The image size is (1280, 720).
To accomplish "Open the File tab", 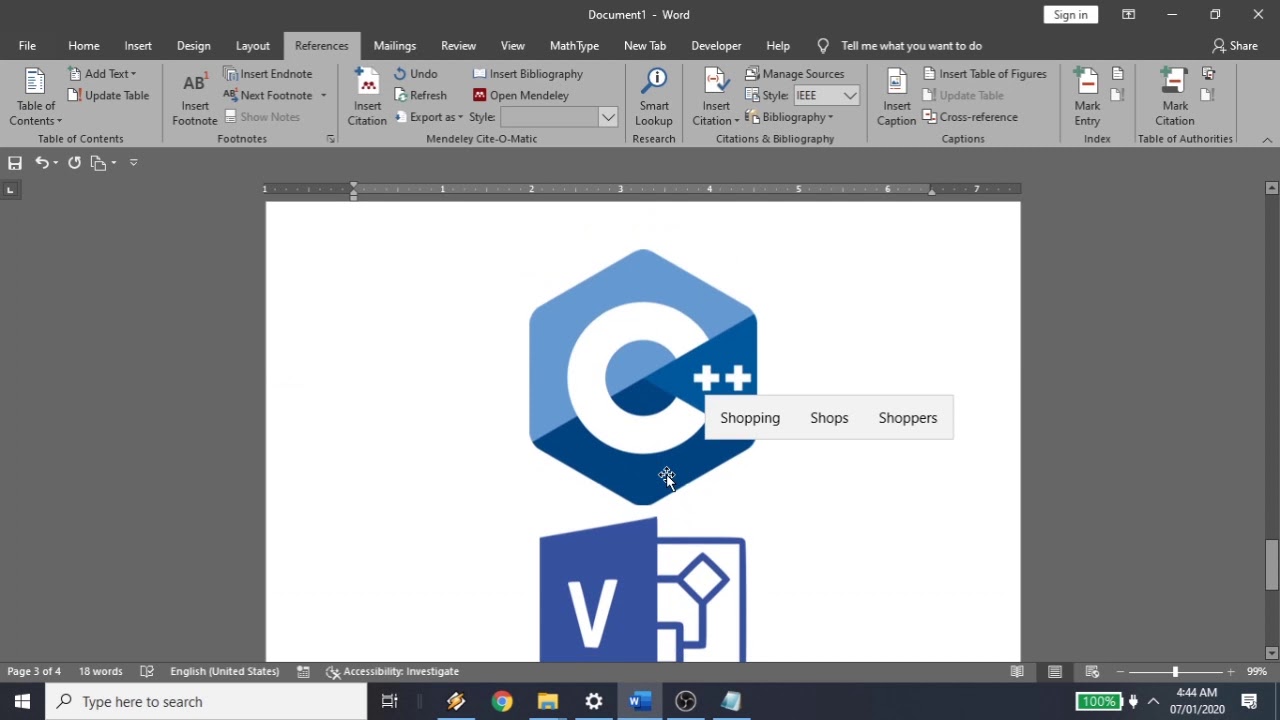I will pos(27,46).
